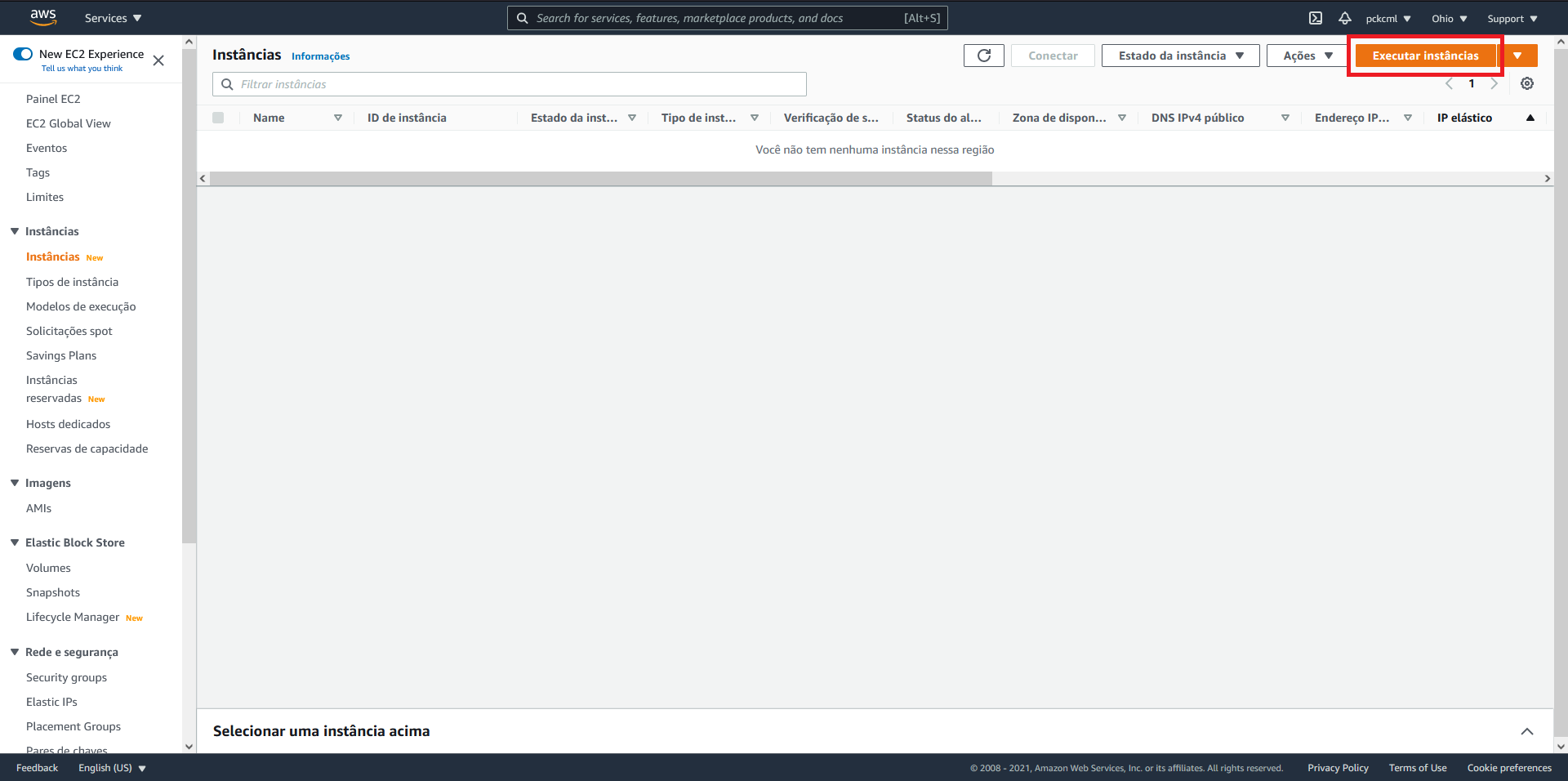Image resolution: width=1568 pixels, height=781 pixels.
Task: Click the Executar instâncias button
Action: click(1424, 56)
